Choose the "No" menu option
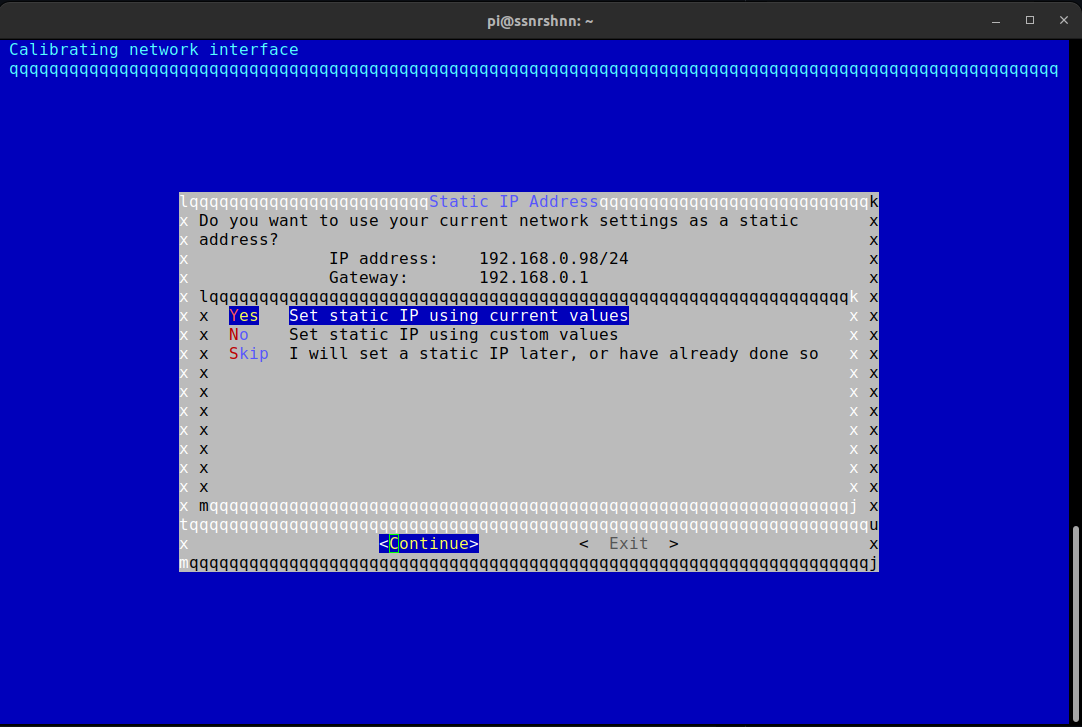Viewport: 1082px width, 727px height. point(238,335)
